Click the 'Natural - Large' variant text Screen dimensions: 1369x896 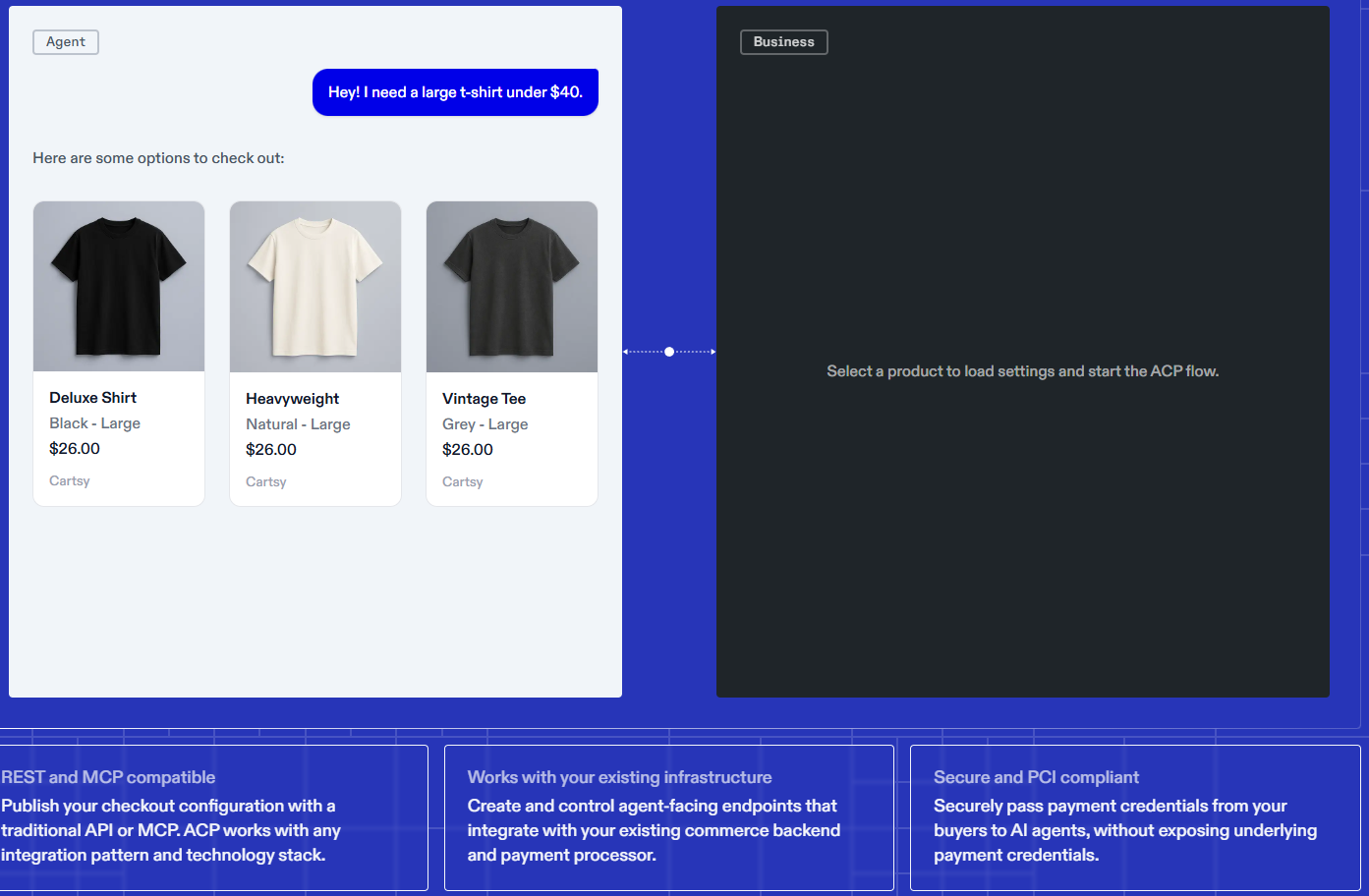tap(298, 424)
